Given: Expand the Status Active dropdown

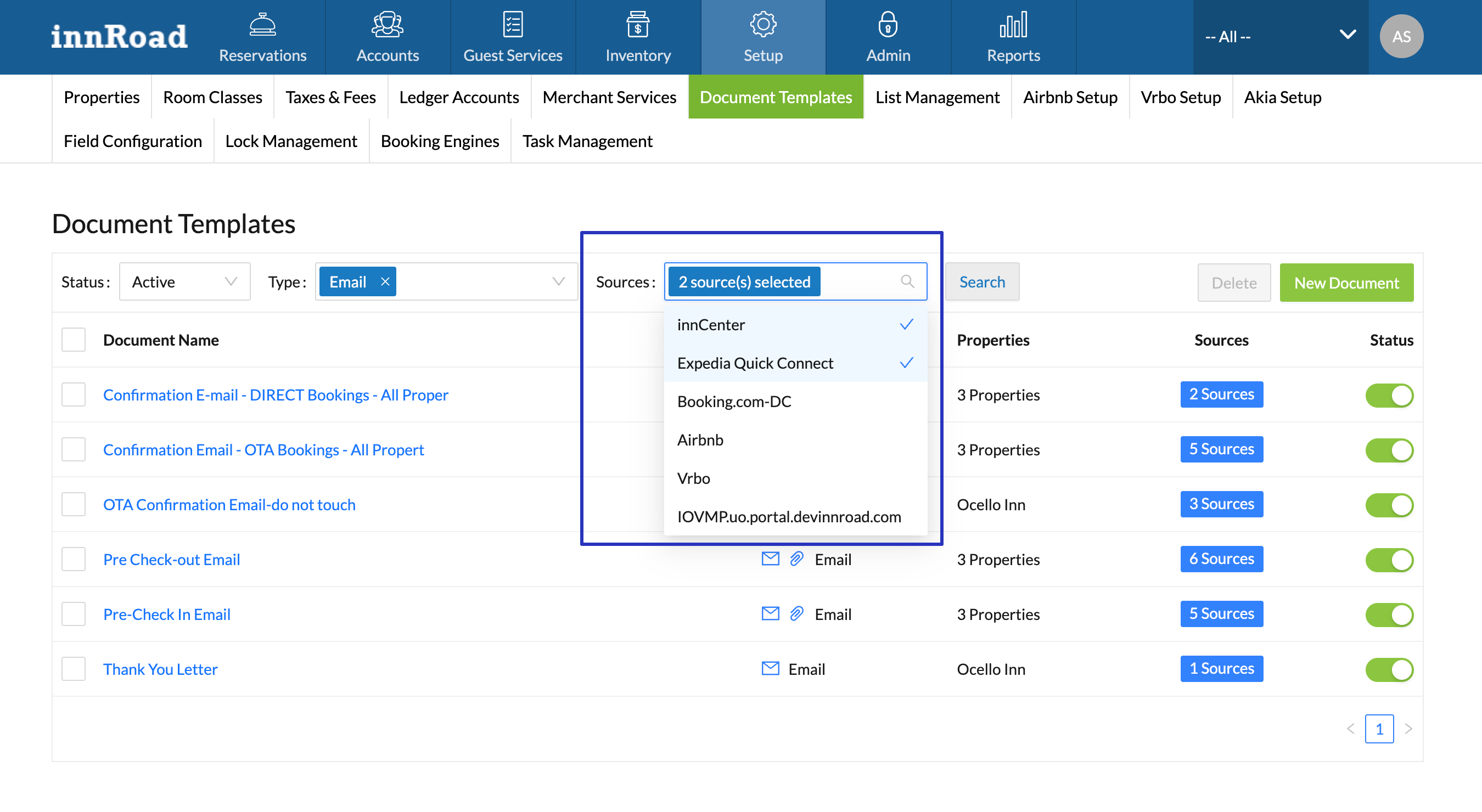Looking at the screenshot, I should (184, 281).
